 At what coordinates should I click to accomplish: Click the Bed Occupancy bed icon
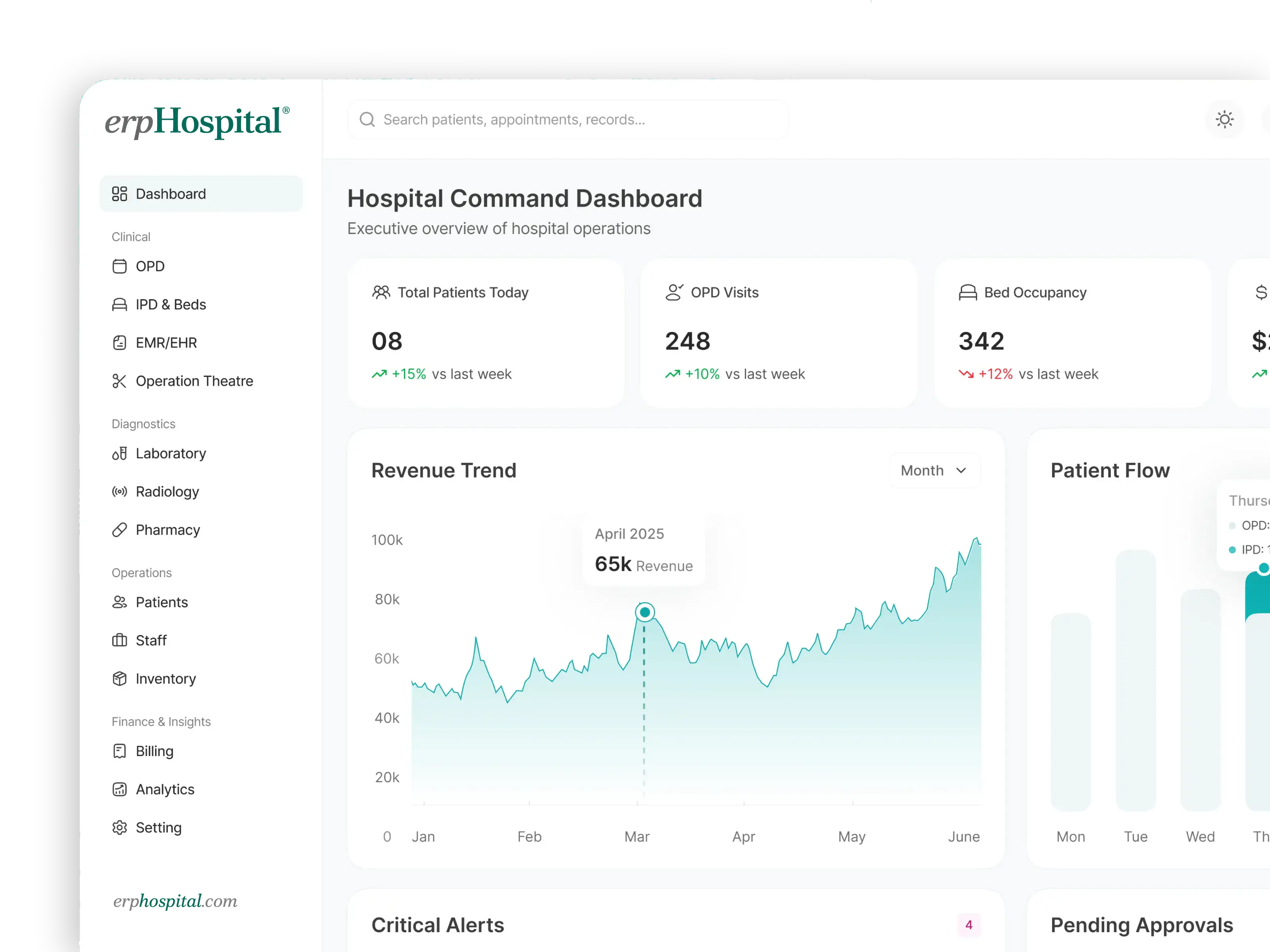pyautogui.click(x=968, y=293)
